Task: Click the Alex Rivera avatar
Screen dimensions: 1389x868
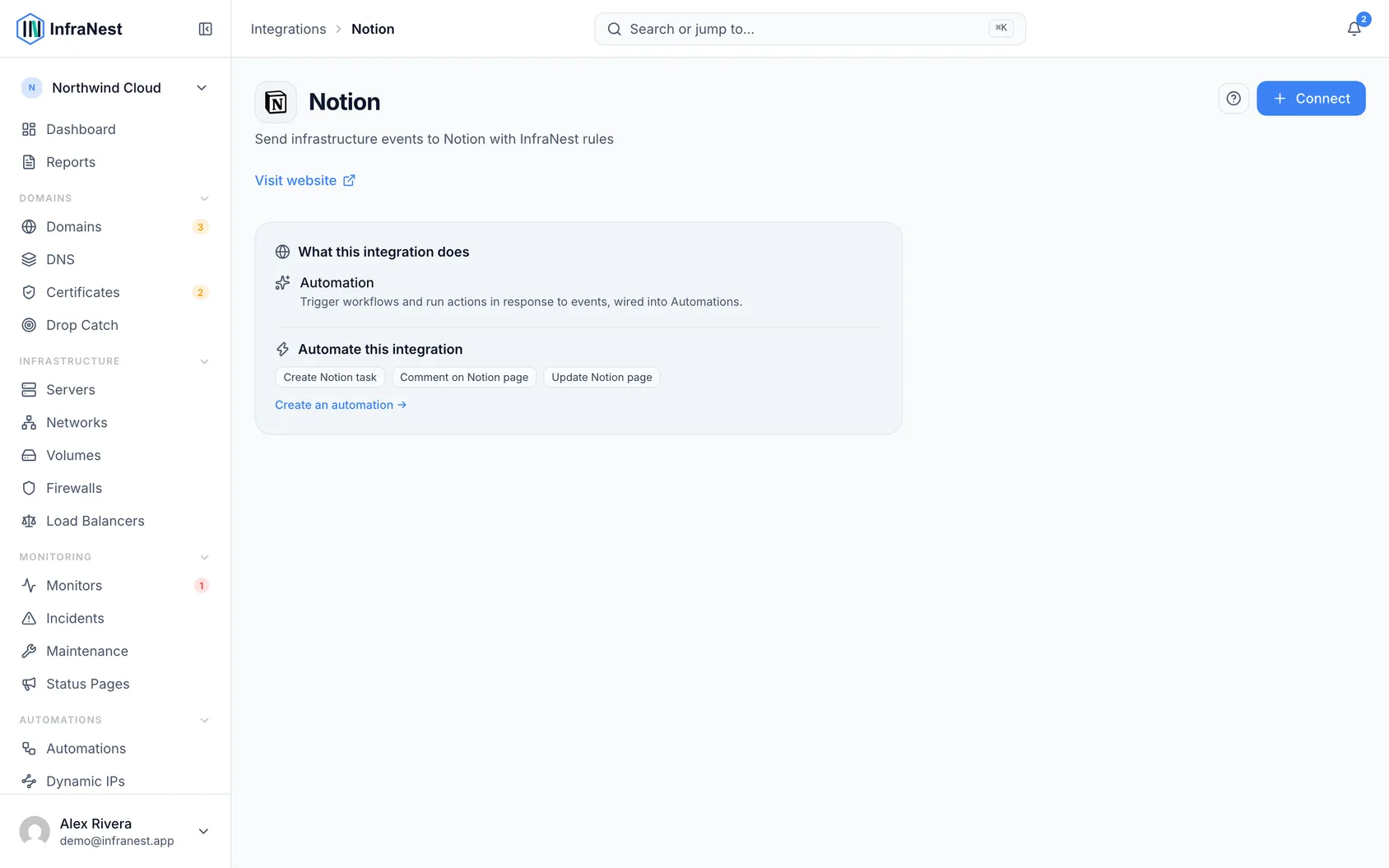Action: (35, 831)
